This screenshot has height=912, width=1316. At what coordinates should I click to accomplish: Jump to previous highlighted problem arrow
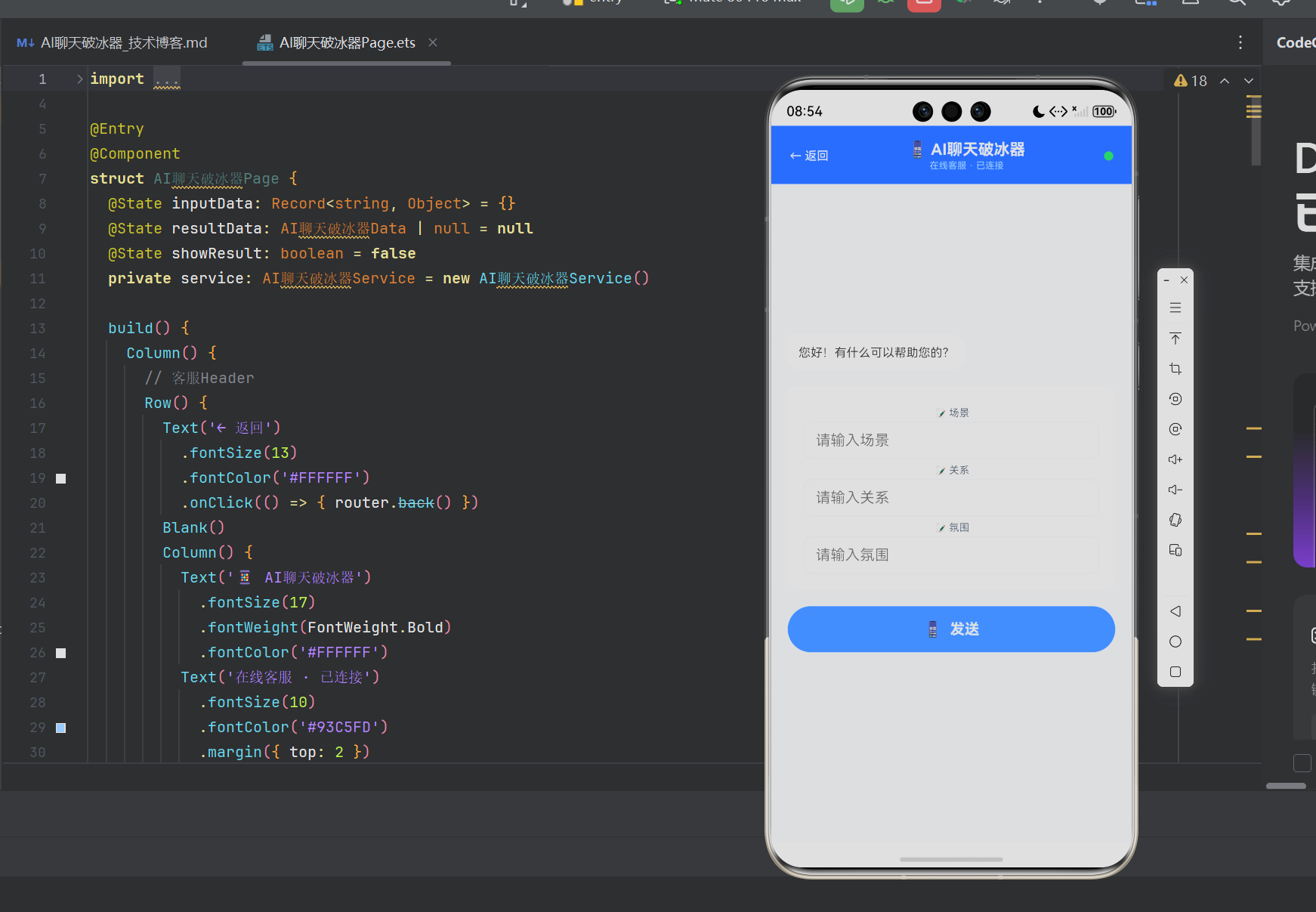click(x=1225, y=81)
